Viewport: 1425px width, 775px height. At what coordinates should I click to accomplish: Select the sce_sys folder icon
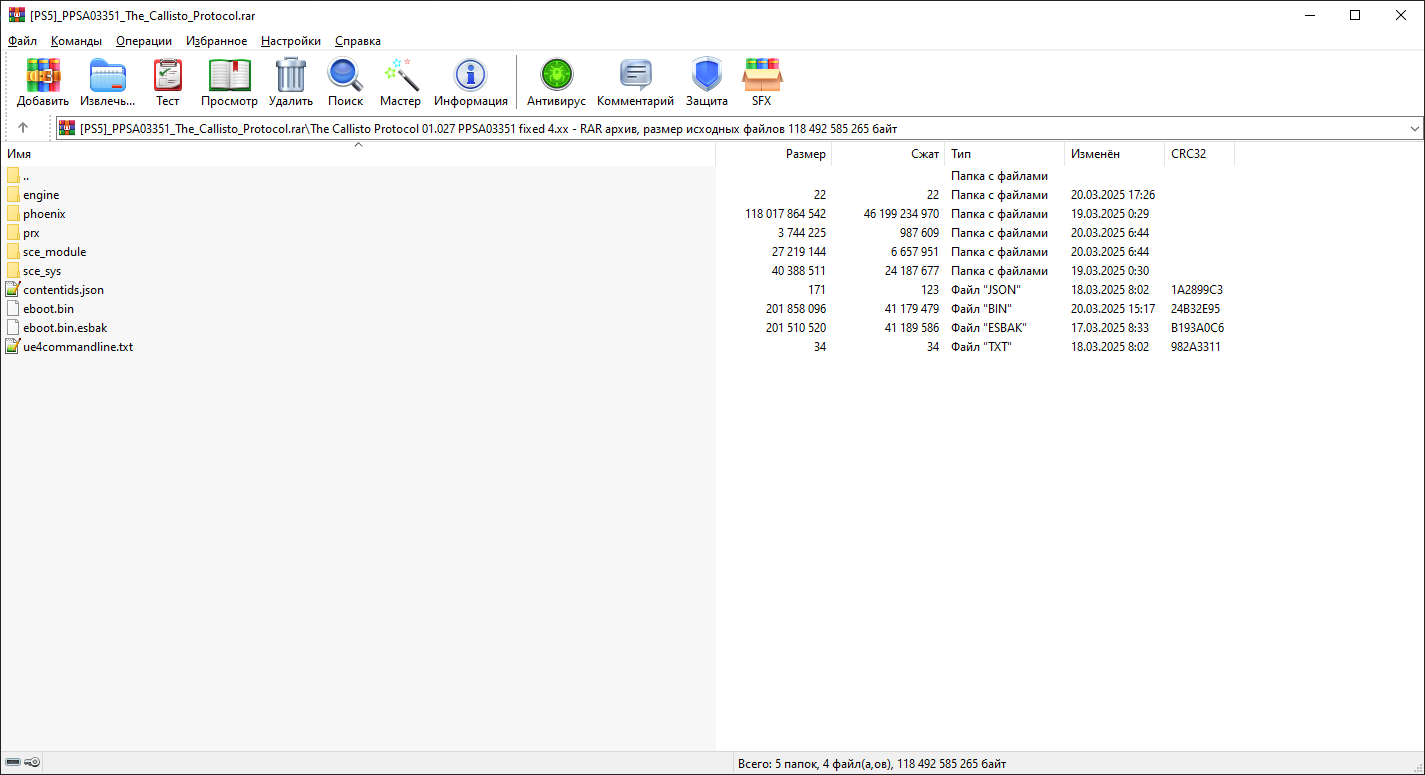pyautogui.click(x=13, y=271)
